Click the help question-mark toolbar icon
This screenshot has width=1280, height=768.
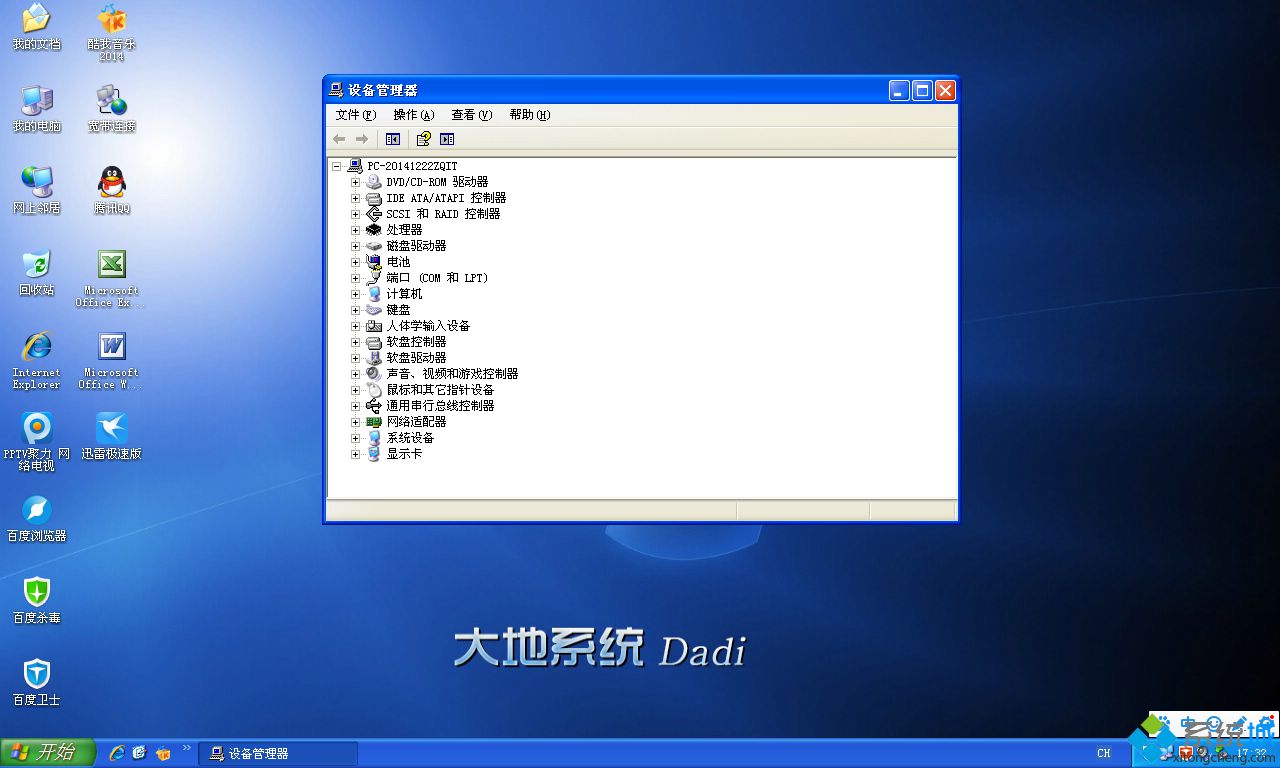(x=423, y=139)
